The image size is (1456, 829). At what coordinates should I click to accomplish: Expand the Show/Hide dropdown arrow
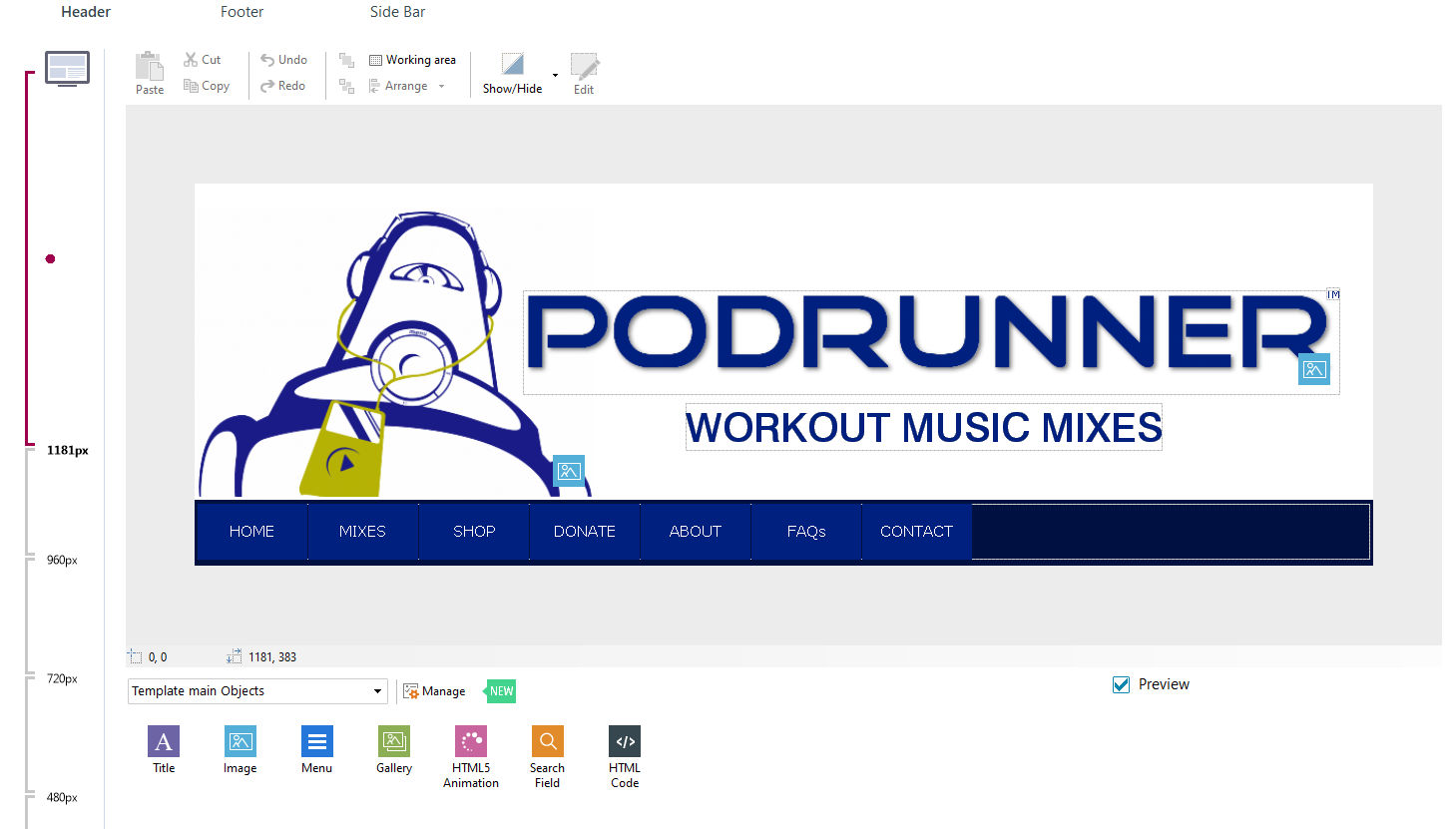[x=555, y=75]
